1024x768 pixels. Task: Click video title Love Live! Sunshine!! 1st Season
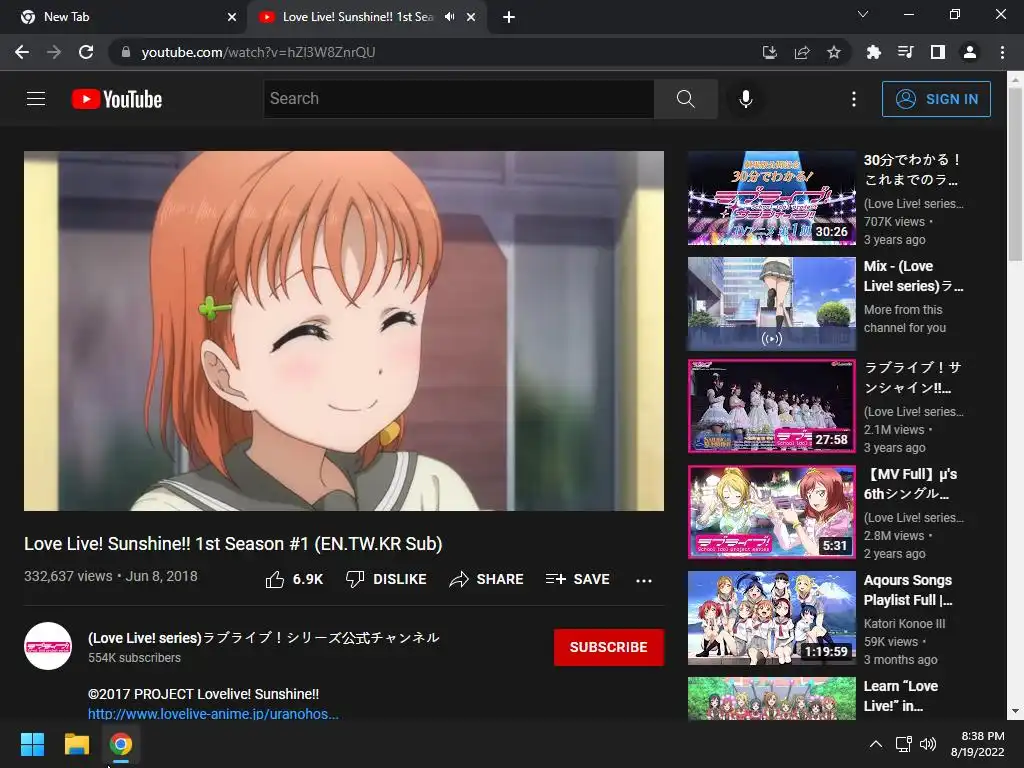[233, 543]
